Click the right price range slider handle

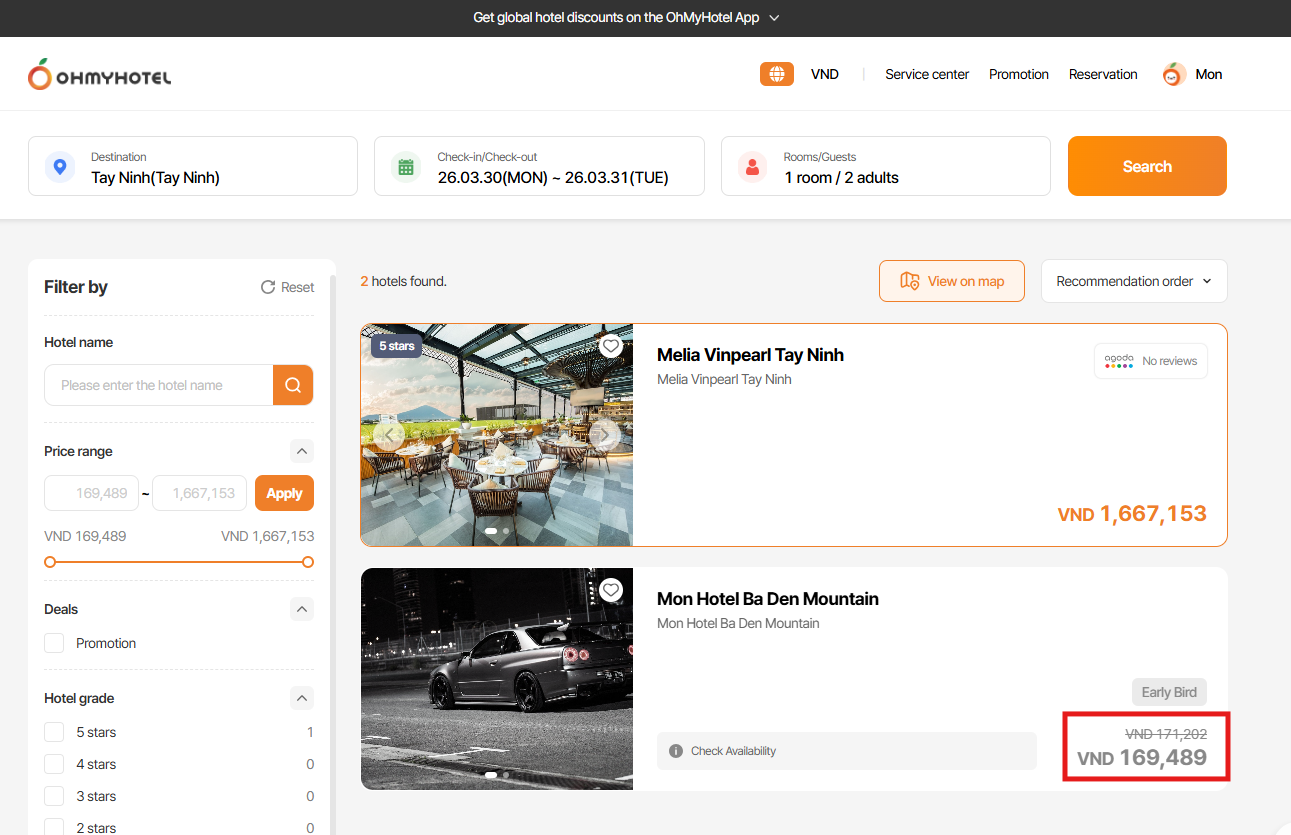308,562
